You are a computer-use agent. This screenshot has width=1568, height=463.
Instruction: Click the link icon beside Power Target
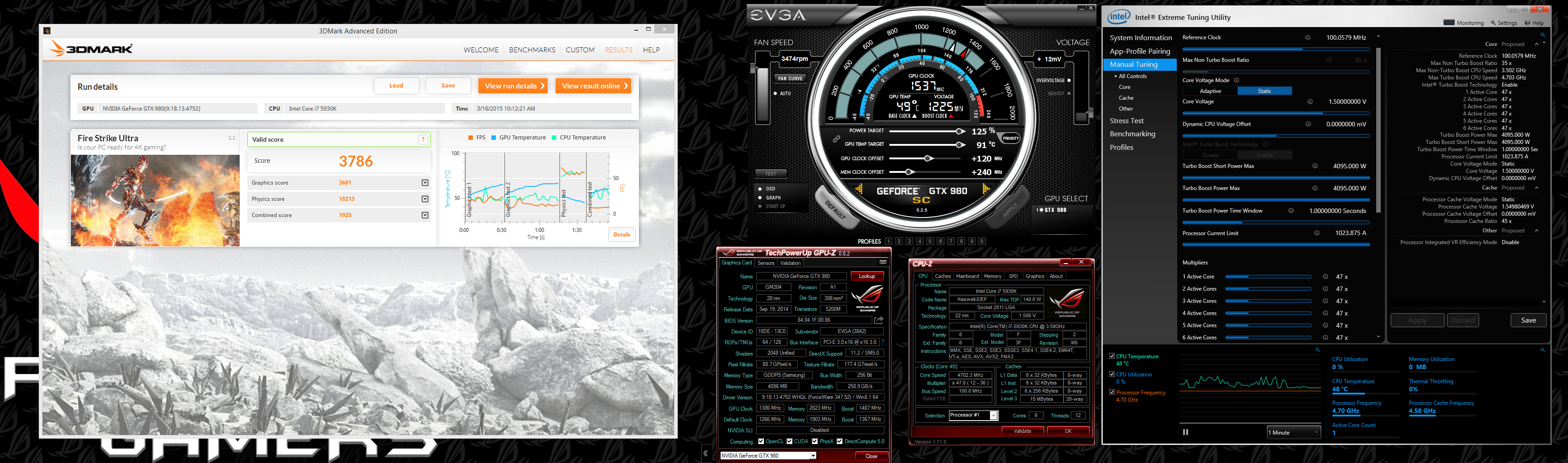click(x=837, y=139)
